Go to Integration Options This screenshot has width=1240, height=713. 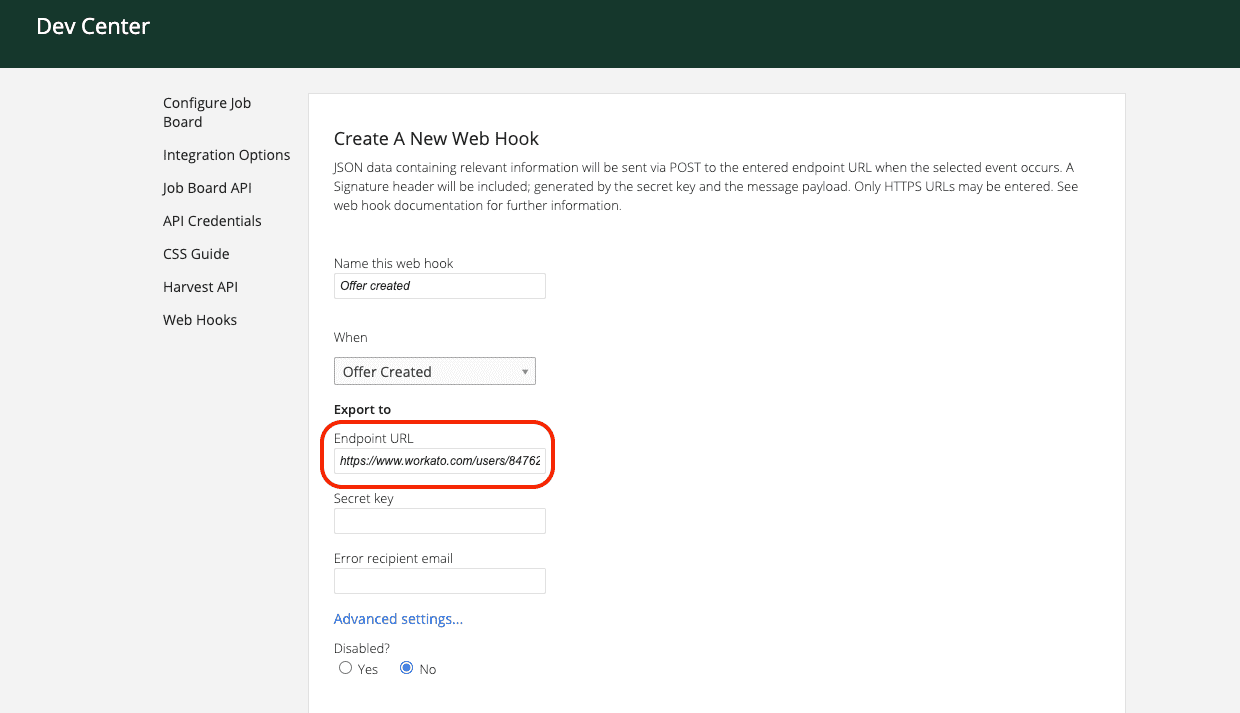click(226, 155)
